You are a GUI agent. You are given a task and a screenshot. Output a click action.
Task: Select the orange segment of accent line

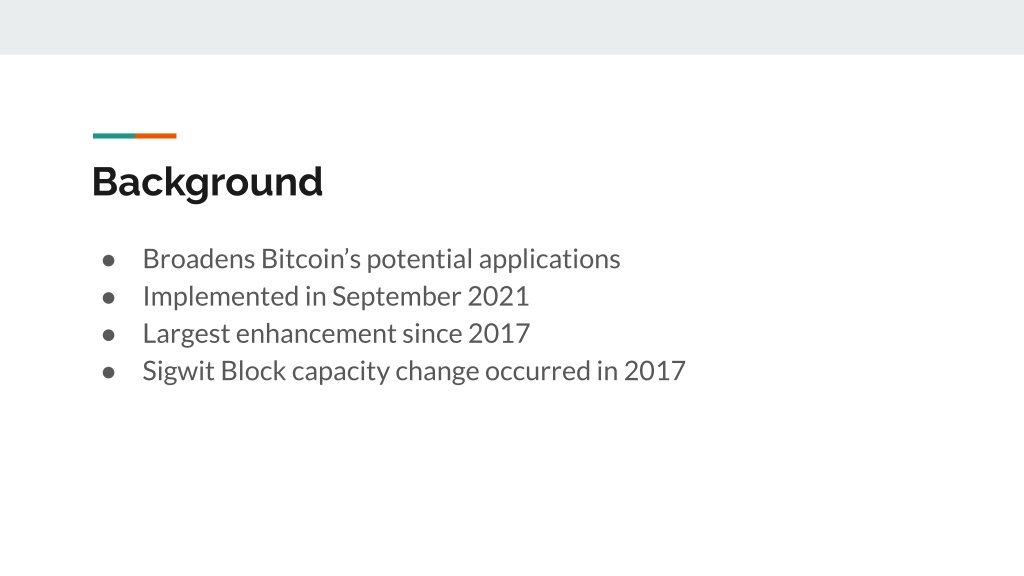(x=155, y=136)
